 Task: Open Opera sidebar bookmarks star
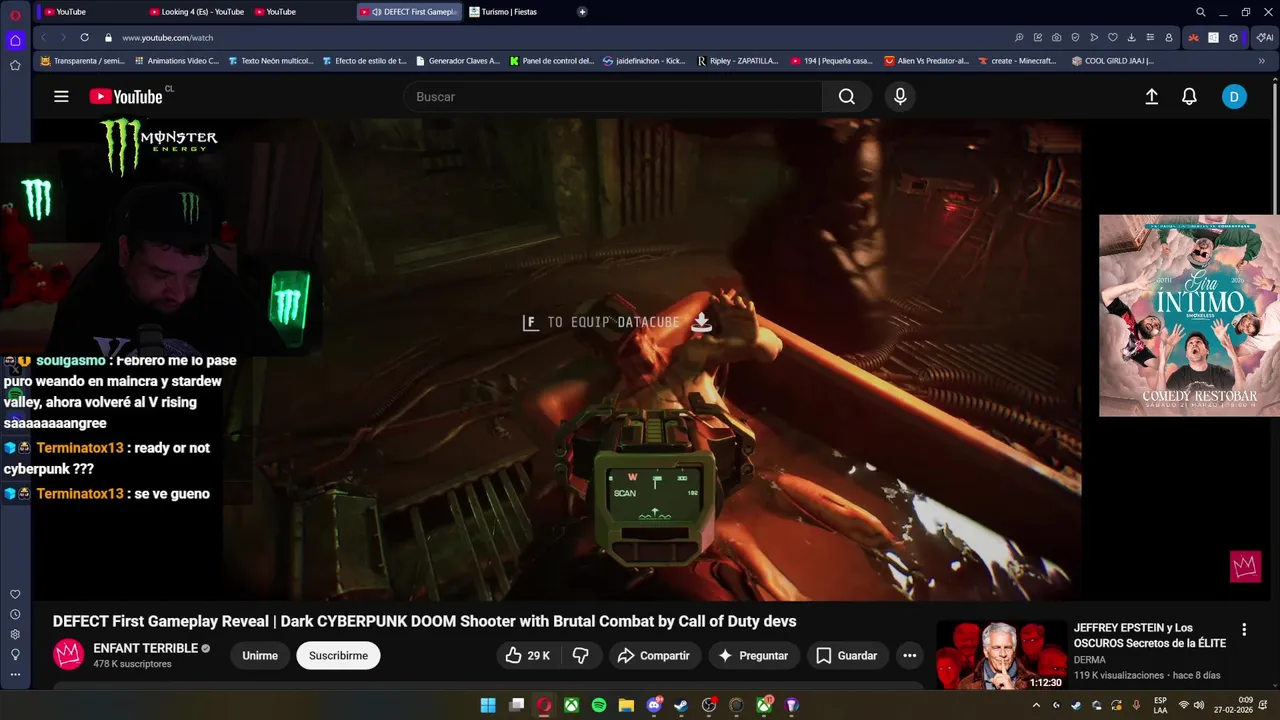[15, 65]
